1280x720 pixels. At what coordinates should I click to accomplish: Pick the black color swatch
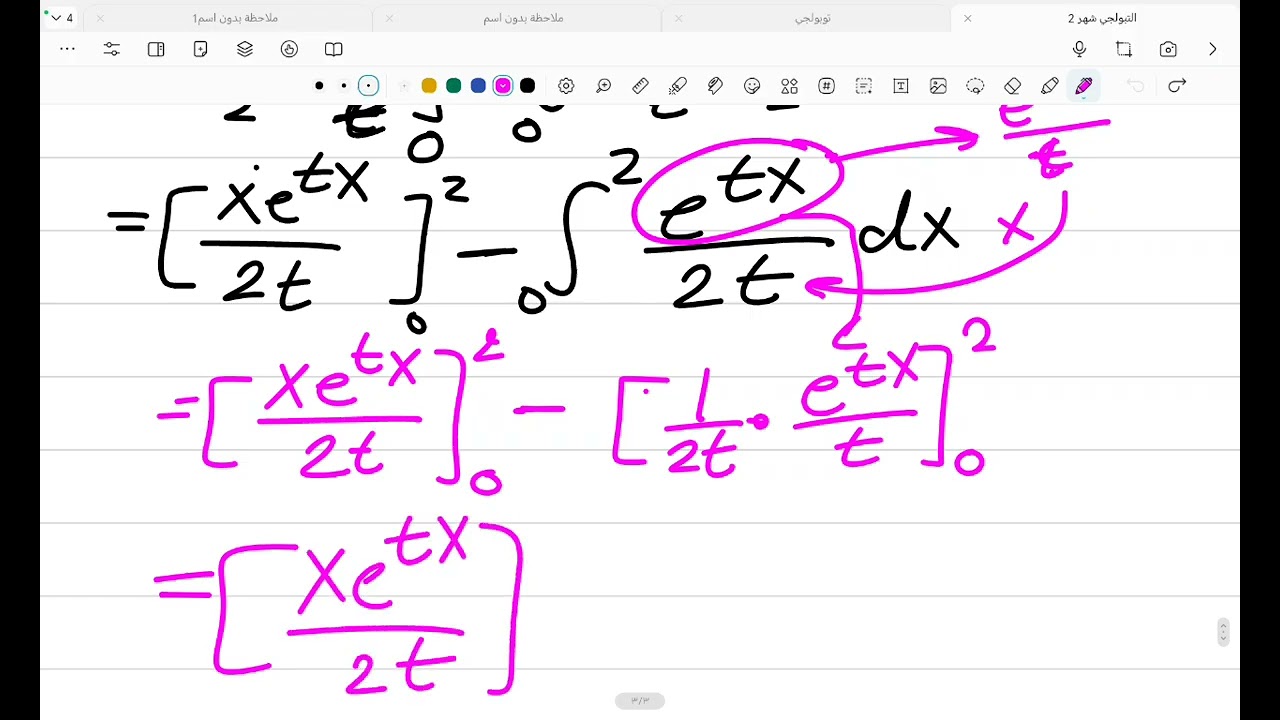[x=527, y=86]
